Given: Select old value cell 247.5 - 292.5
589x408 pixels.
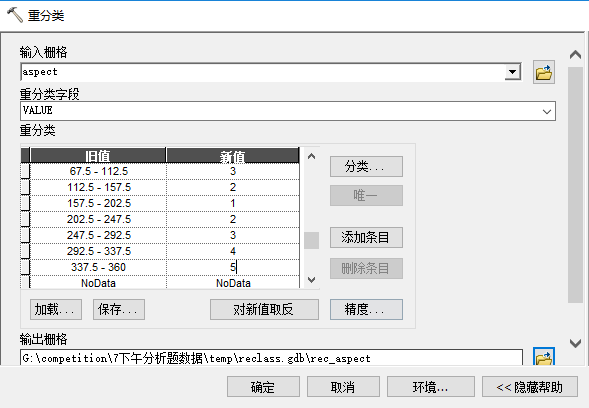Looking at the screenshot, I should click(98, 235).
